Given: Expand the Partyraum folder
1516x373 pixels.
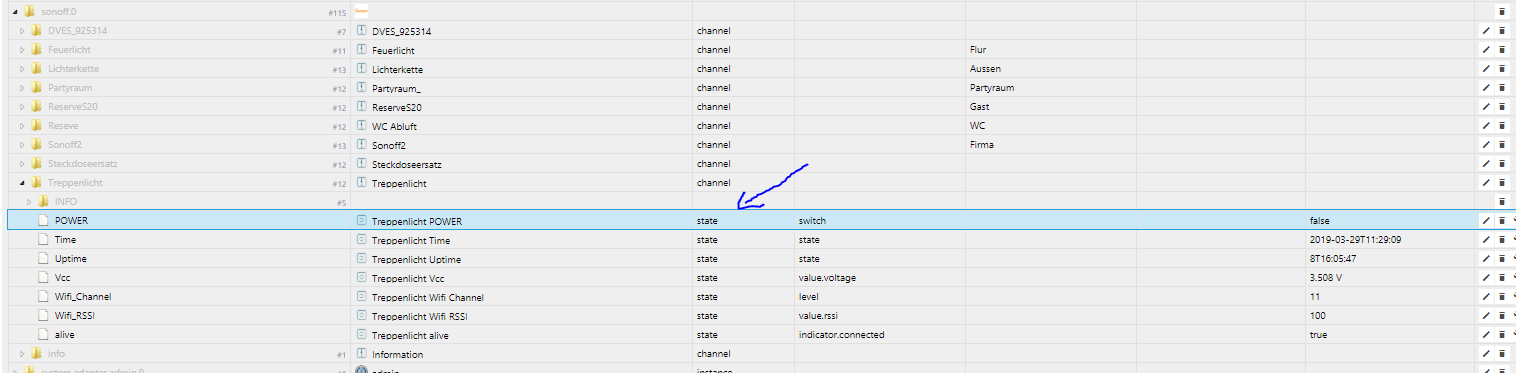Looking at the screenshot, I should point(22,88).
